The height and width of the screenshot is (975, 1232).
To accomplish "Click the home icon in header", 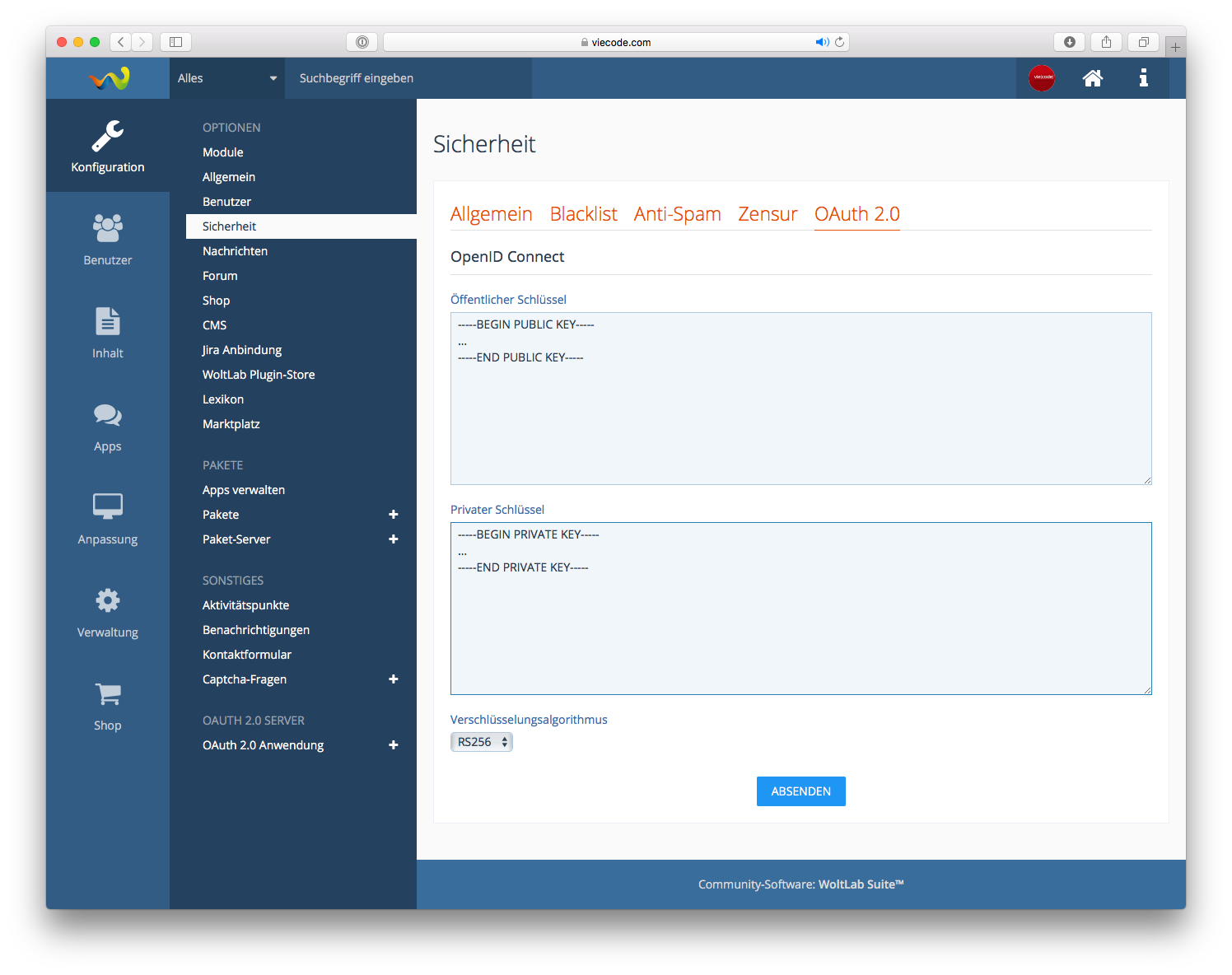I will [1093, 78].
